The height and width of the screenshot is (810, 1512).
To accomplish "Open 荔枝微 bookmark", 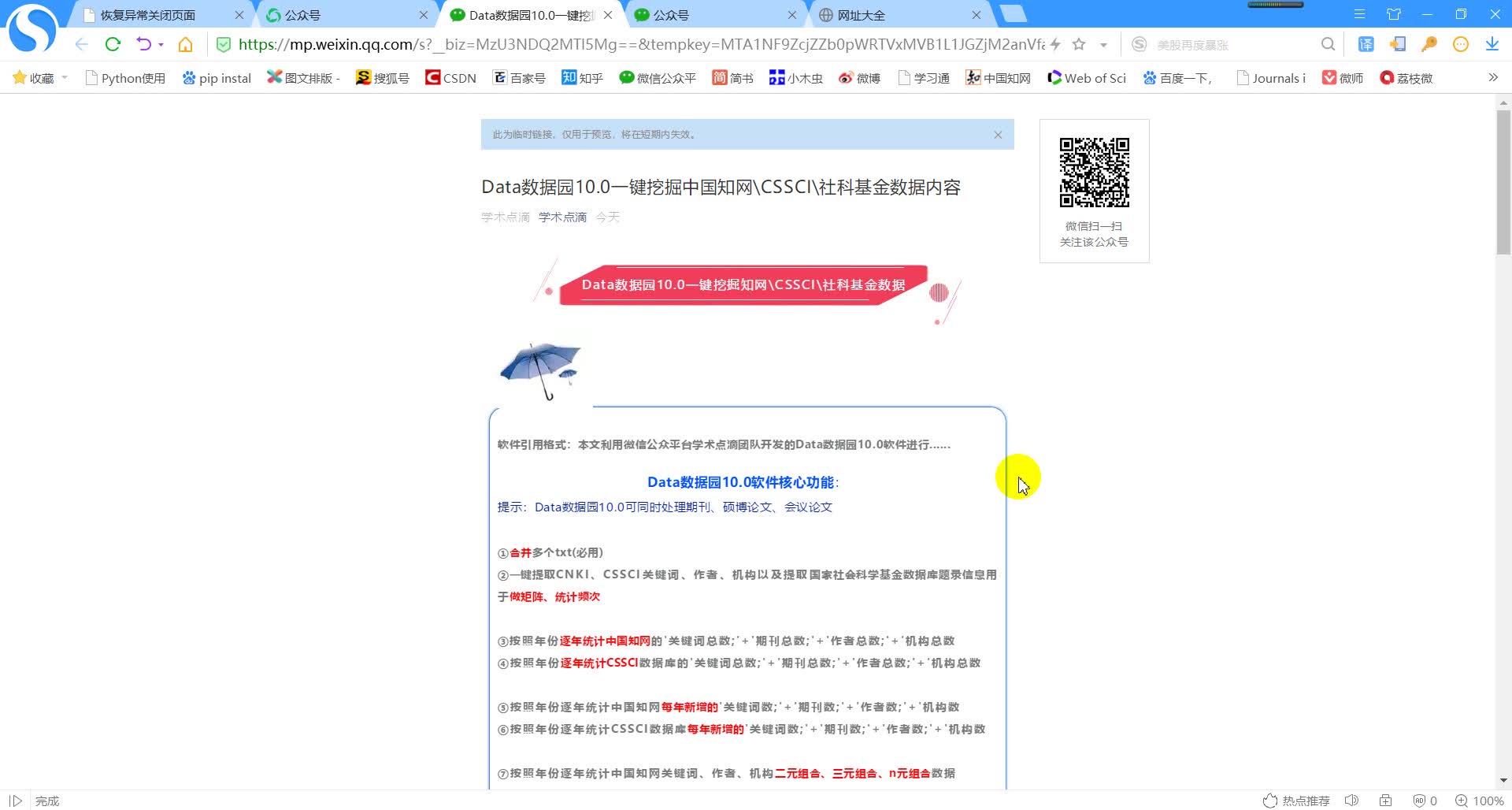I will (1406, 78).
